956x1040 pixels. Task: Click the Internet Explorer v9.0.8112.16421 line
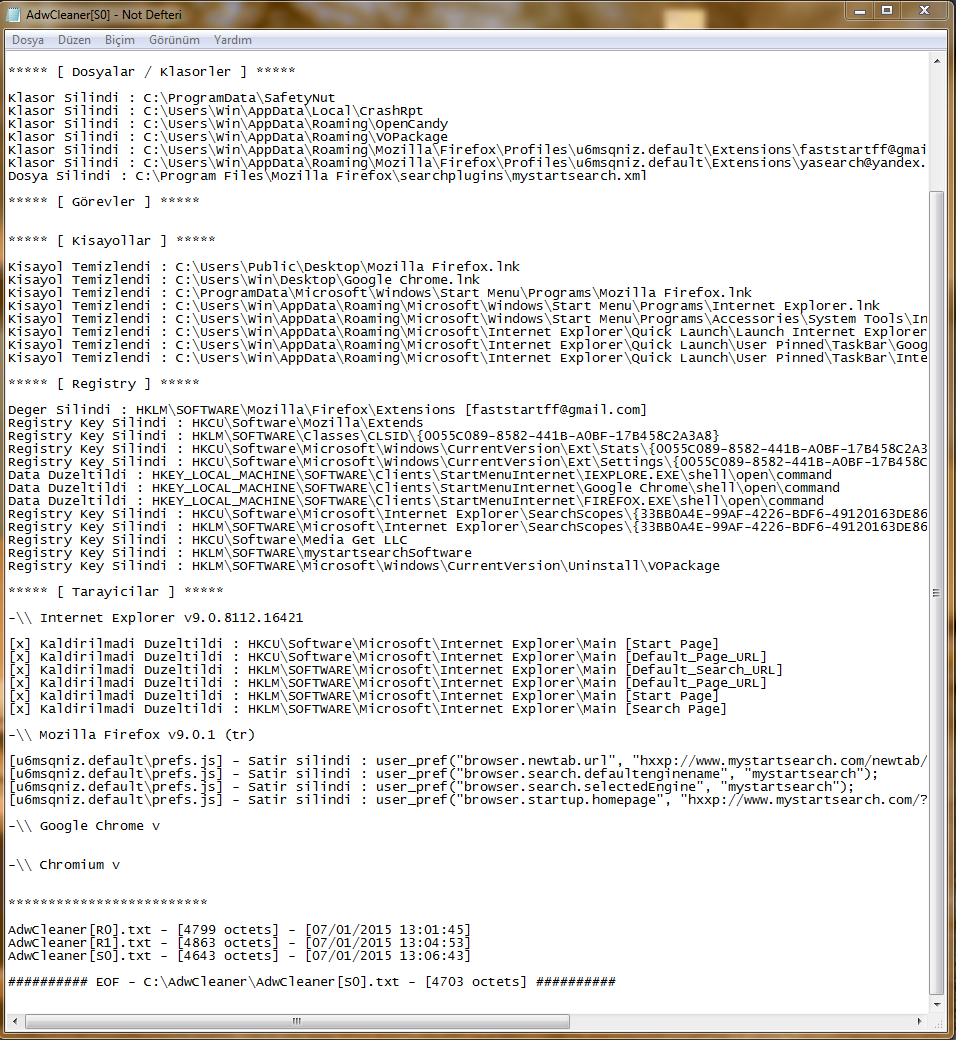pos(156,618)
